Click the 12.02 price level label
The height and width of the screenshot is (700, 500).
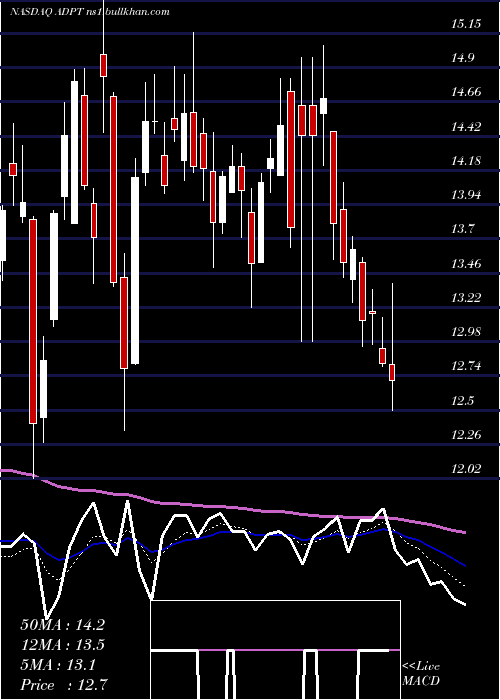[466, 469]
